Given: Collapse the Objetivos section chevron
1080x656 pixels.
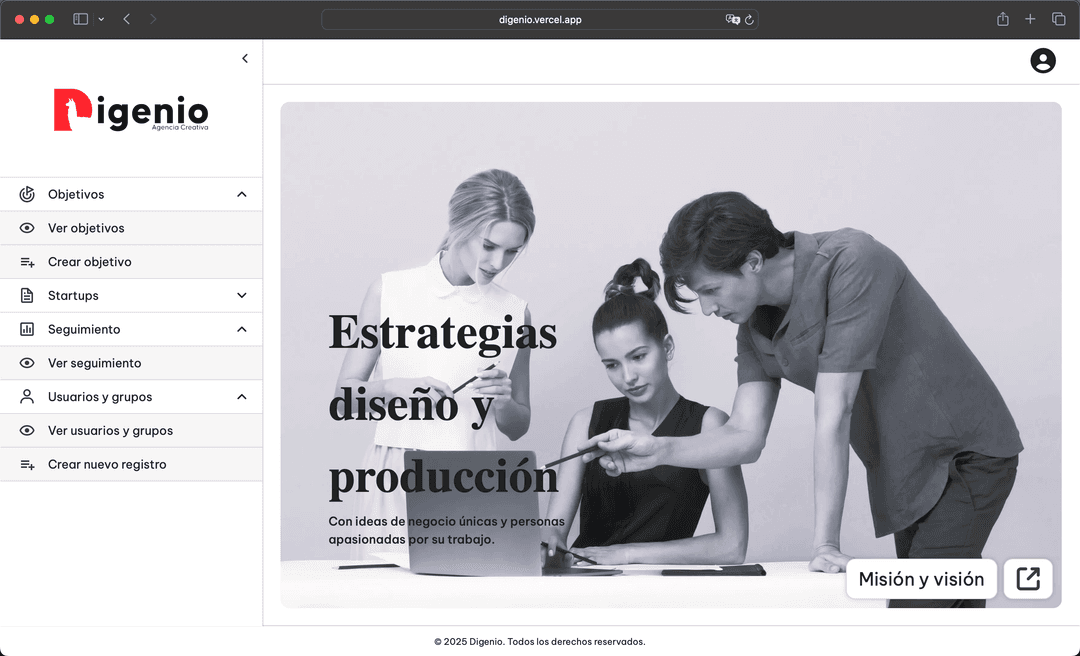Looking at the screenshot, I should (x=242, y=195).
